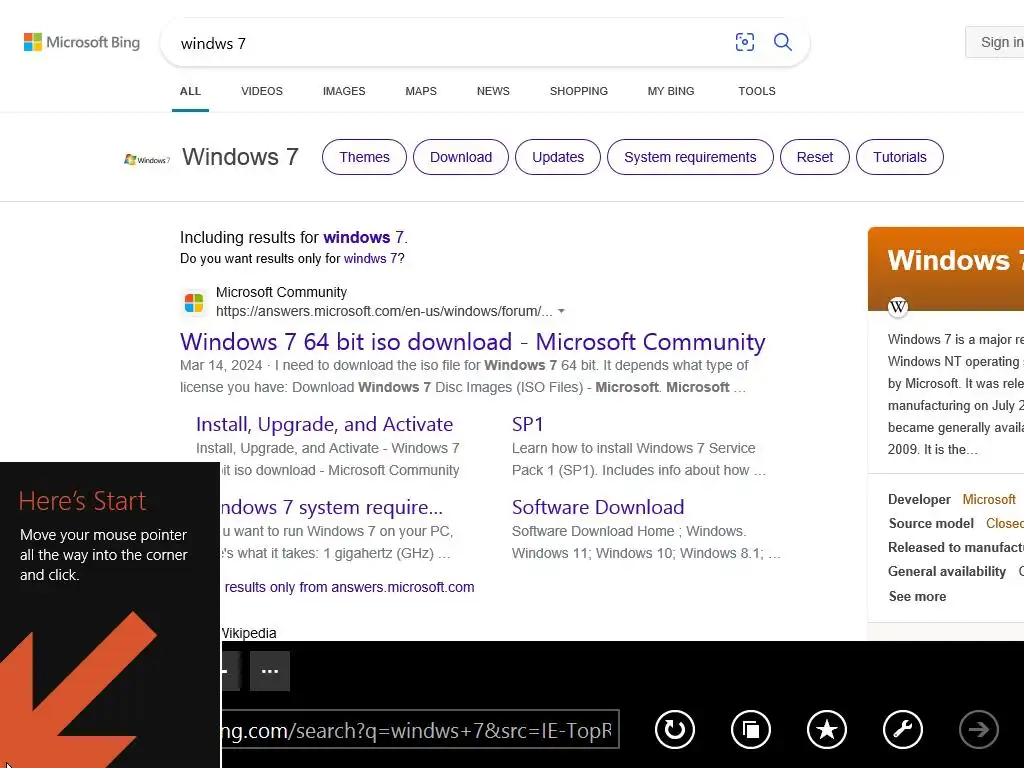Open "windows 7" corrected query link
The image size is (1024, 768).
(363, 237)
